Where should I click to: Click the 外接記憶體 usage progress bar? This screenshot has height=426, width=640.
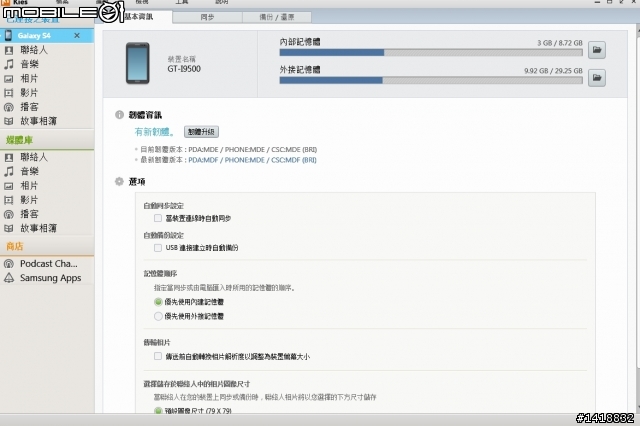(431, 80)
